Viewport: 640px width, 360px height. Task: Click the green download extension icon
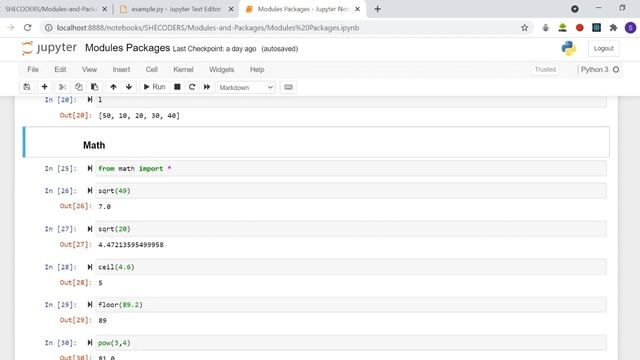(x=562, y=28)
